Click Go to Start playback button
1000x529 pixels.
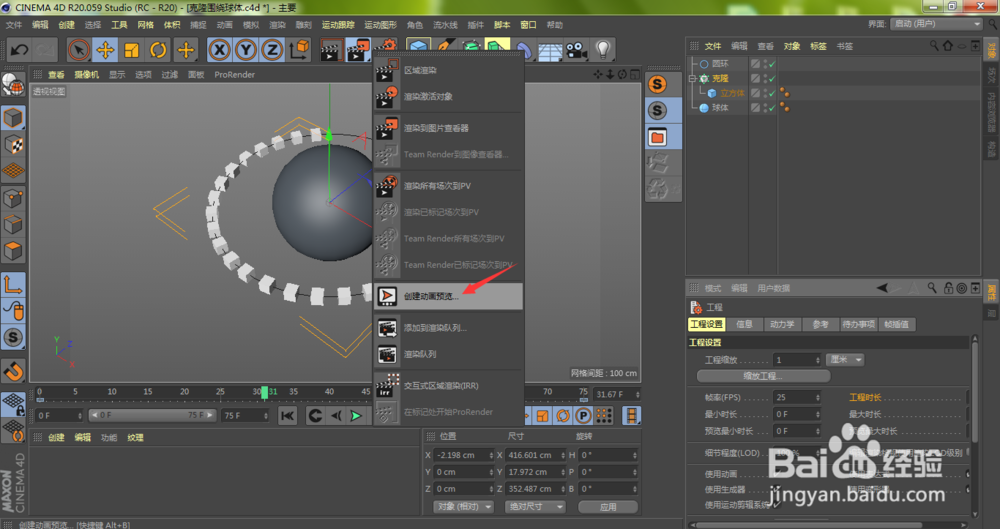(288, 415)
